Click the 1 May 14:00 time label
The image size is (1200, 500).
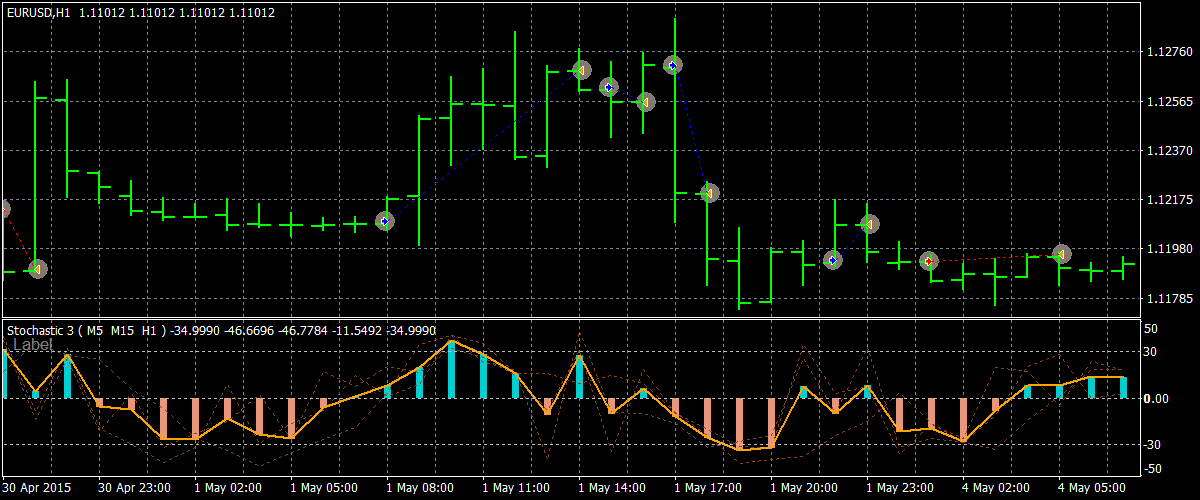[x=612, y=488]
